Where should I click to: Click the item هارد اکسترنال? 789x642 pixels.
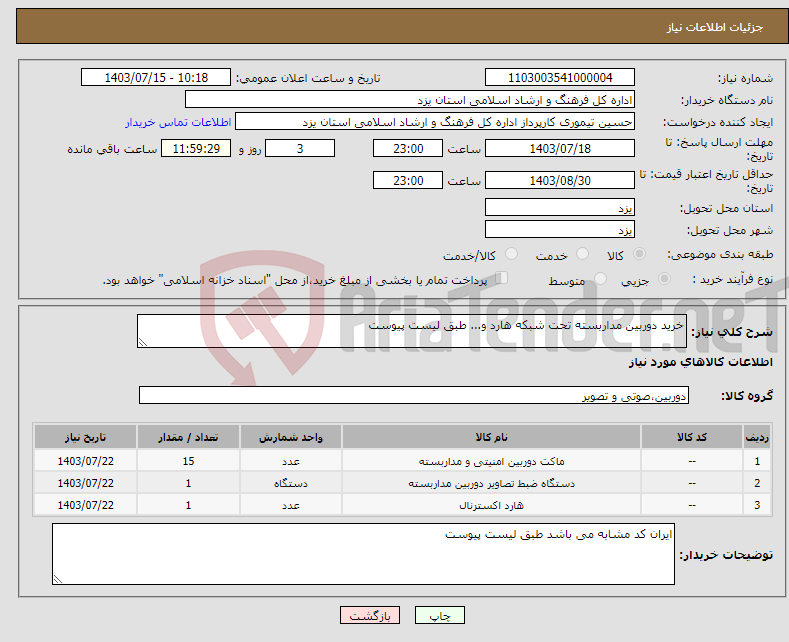(491, 506)
